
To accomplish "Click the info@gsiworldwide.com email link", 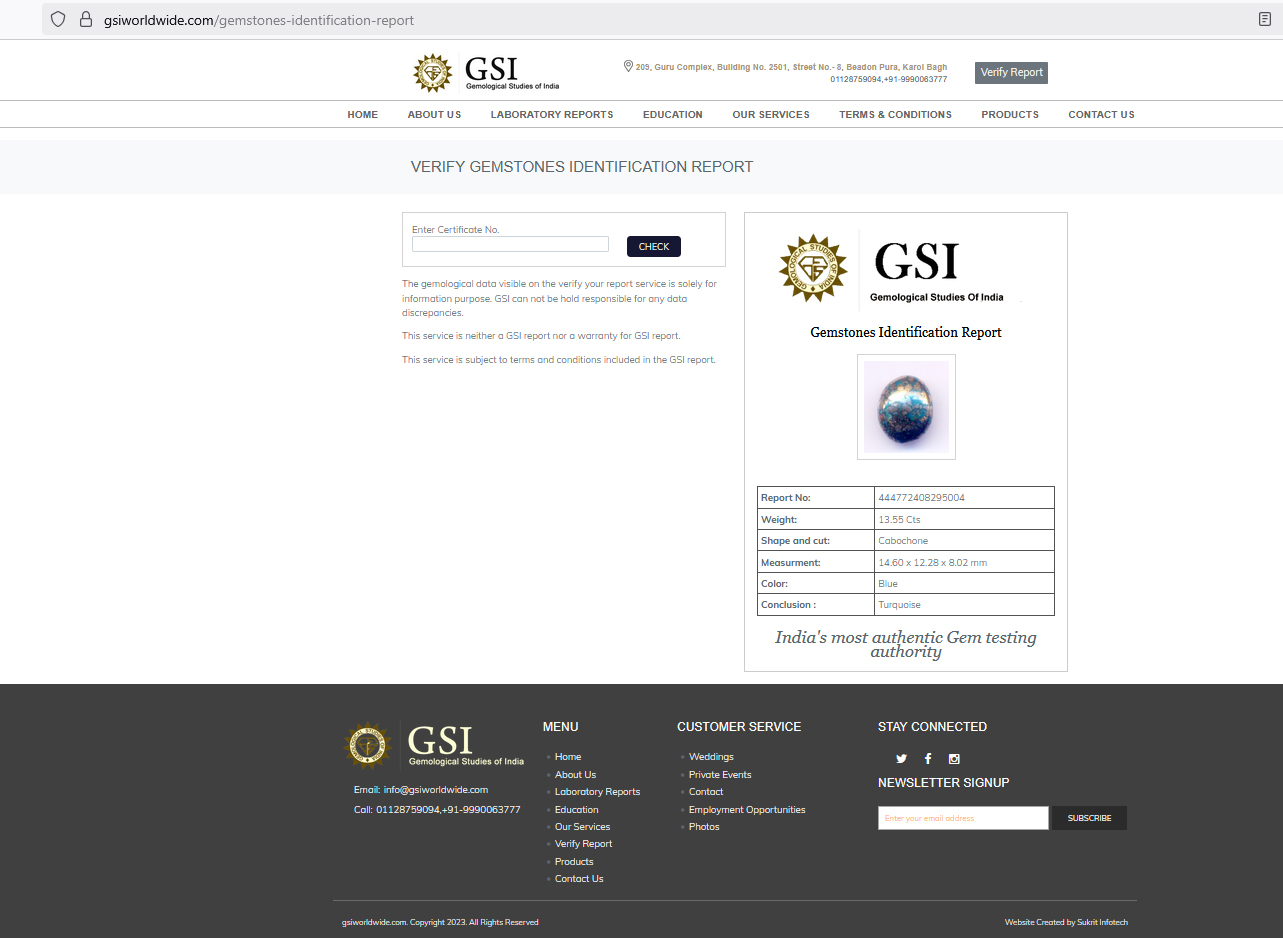I will pos(436,790).
